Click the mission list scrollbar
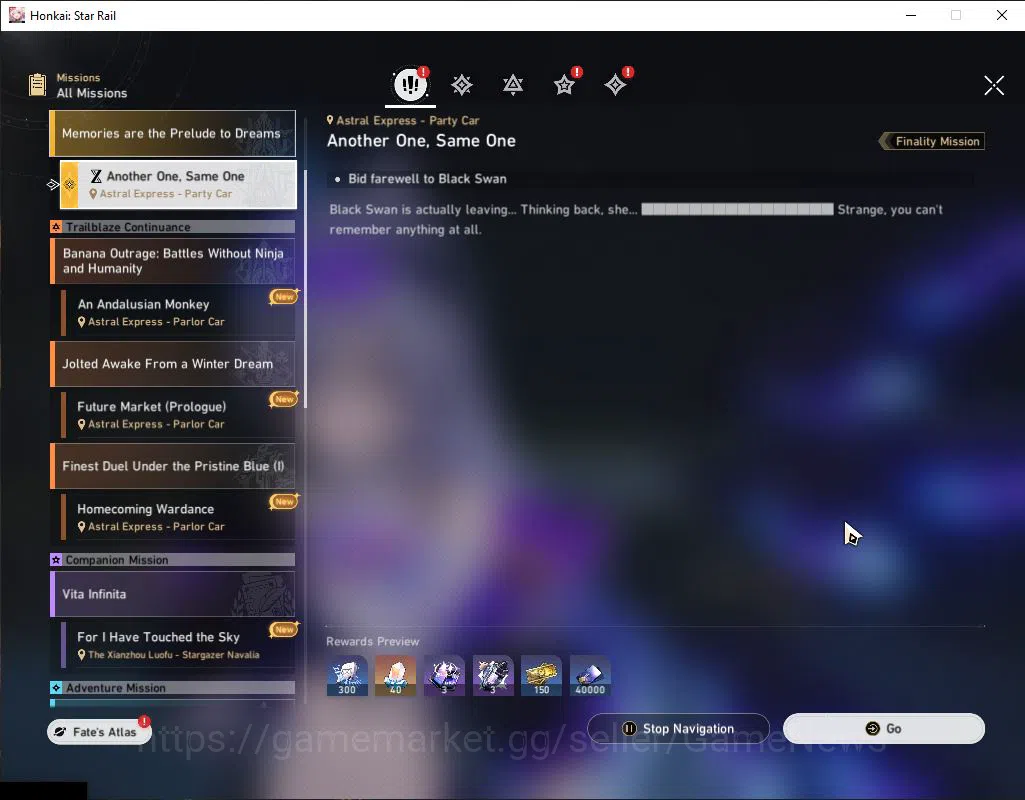The image size is (1025, 800). (305, 288)
